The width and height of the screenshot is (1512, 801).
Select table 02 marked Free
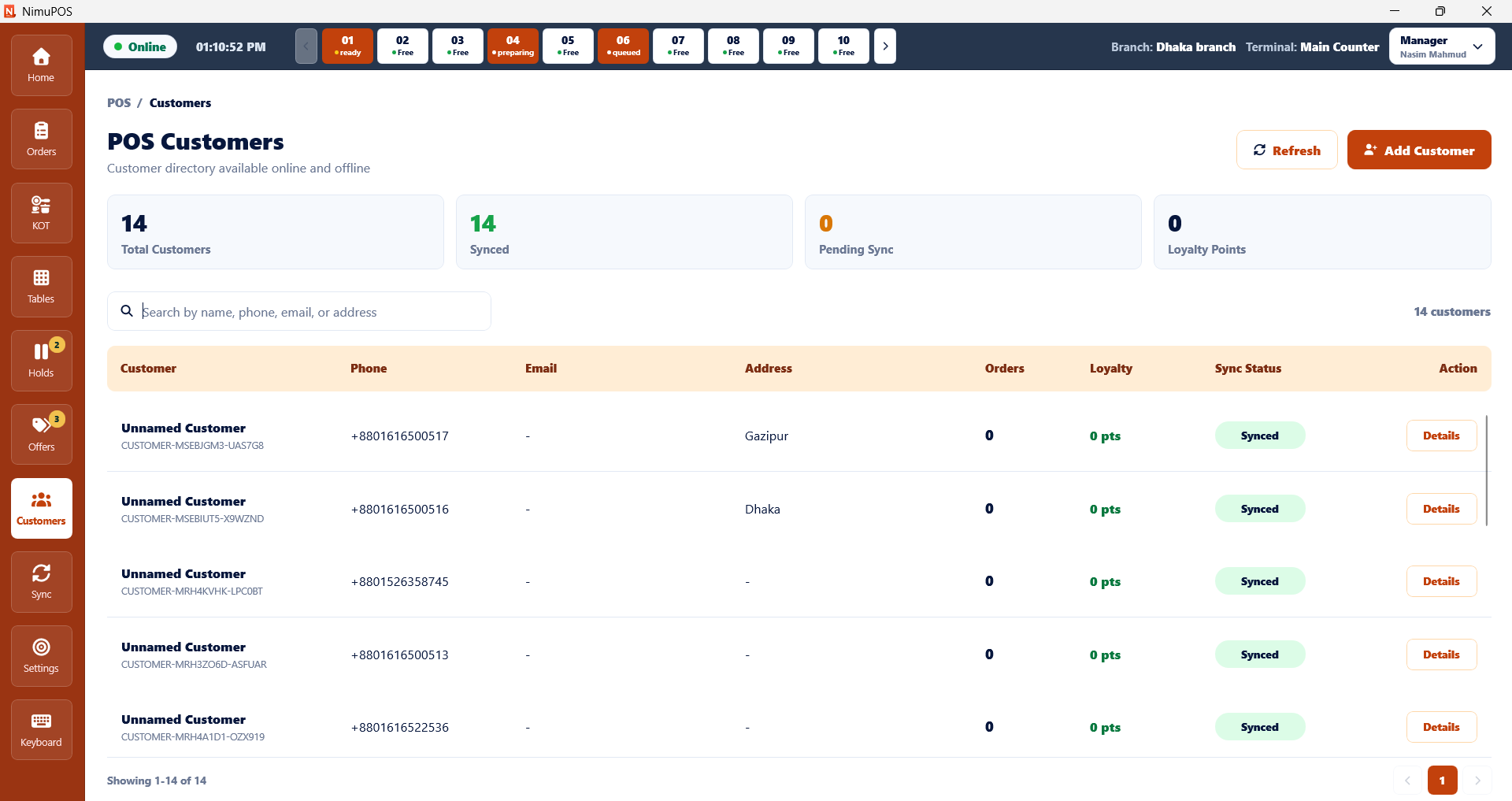402,46
